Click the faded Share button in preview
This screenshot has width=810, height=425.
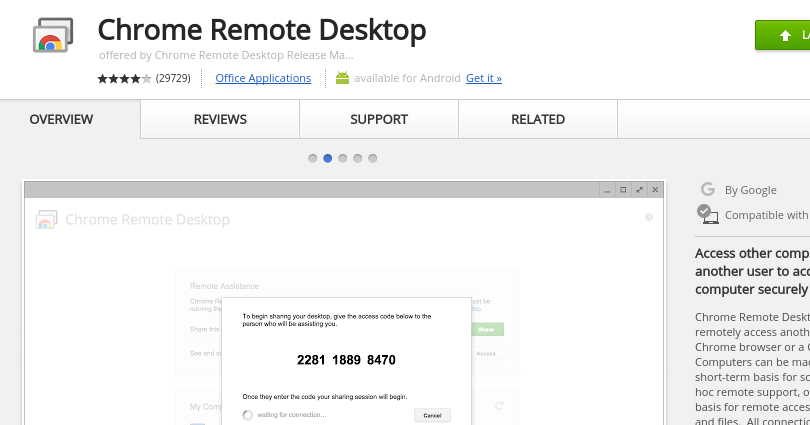click(487, 329)
